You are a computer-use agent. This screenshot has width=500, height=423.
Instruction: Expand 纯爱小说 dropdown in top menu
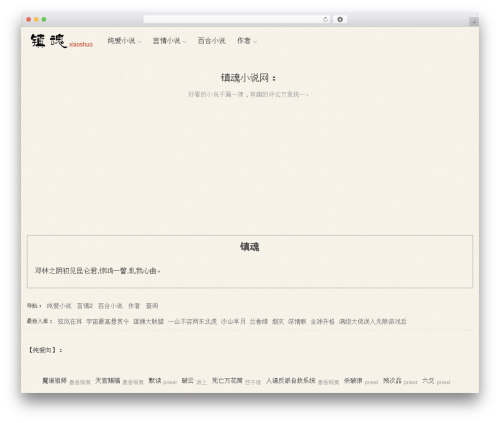pyautogui.click(x=124, y=41)
